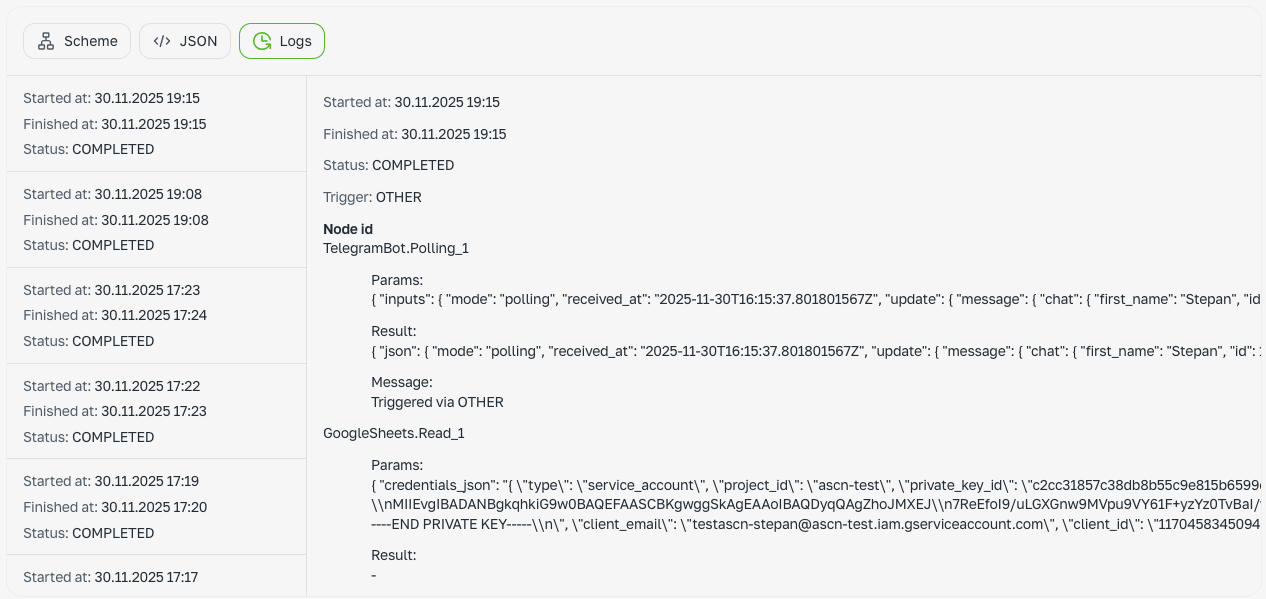
Task: Select the log entry started at 19:08
Action: [156, 220]
